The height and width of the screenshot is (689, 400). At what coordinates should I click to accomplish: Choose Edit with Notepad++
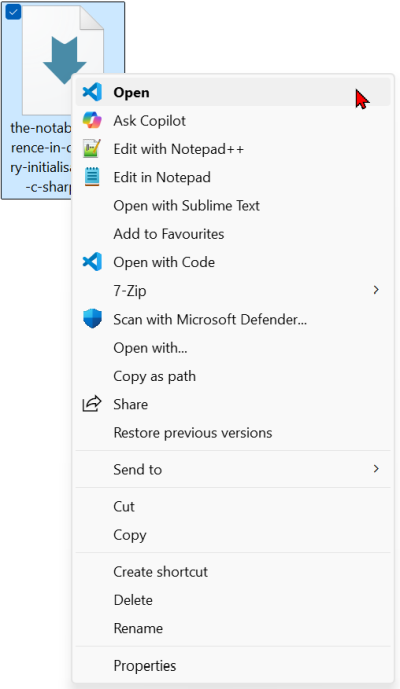233,149
